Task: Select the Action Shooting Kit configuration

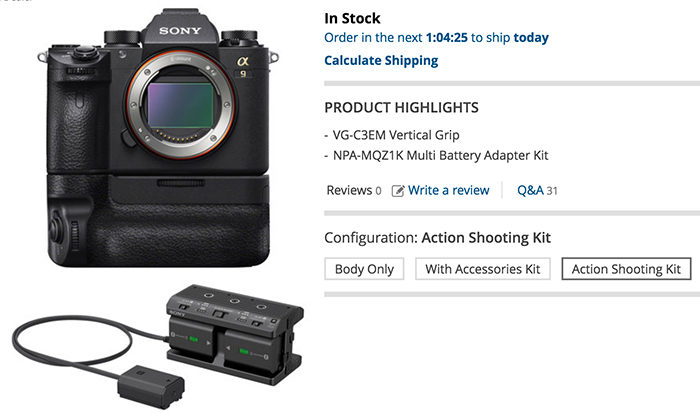Action: [x=626, y=269]
